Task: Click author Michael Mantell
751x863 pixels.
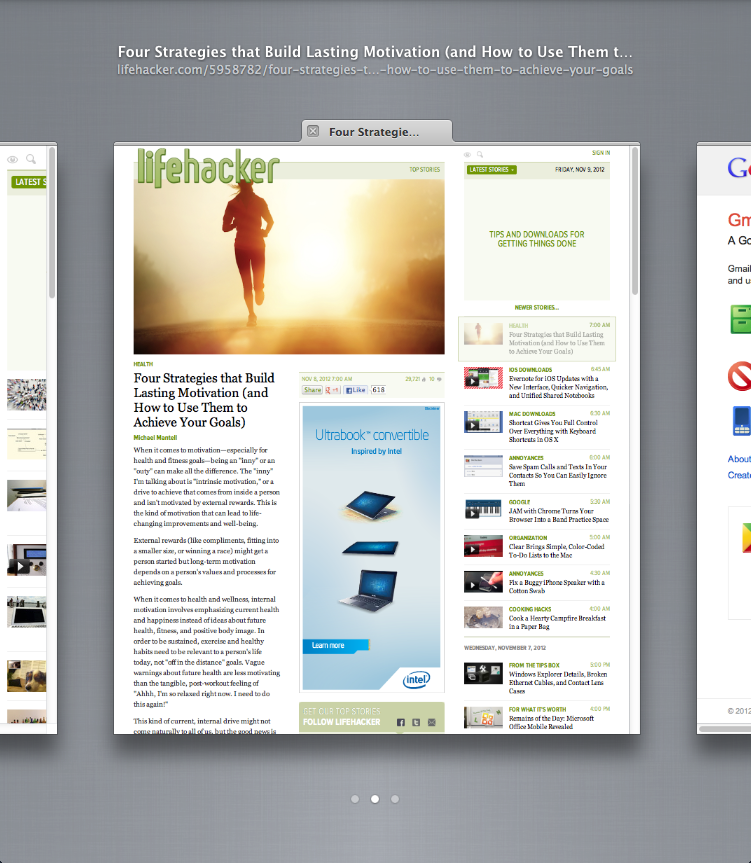Action: (x=155, y=438)
